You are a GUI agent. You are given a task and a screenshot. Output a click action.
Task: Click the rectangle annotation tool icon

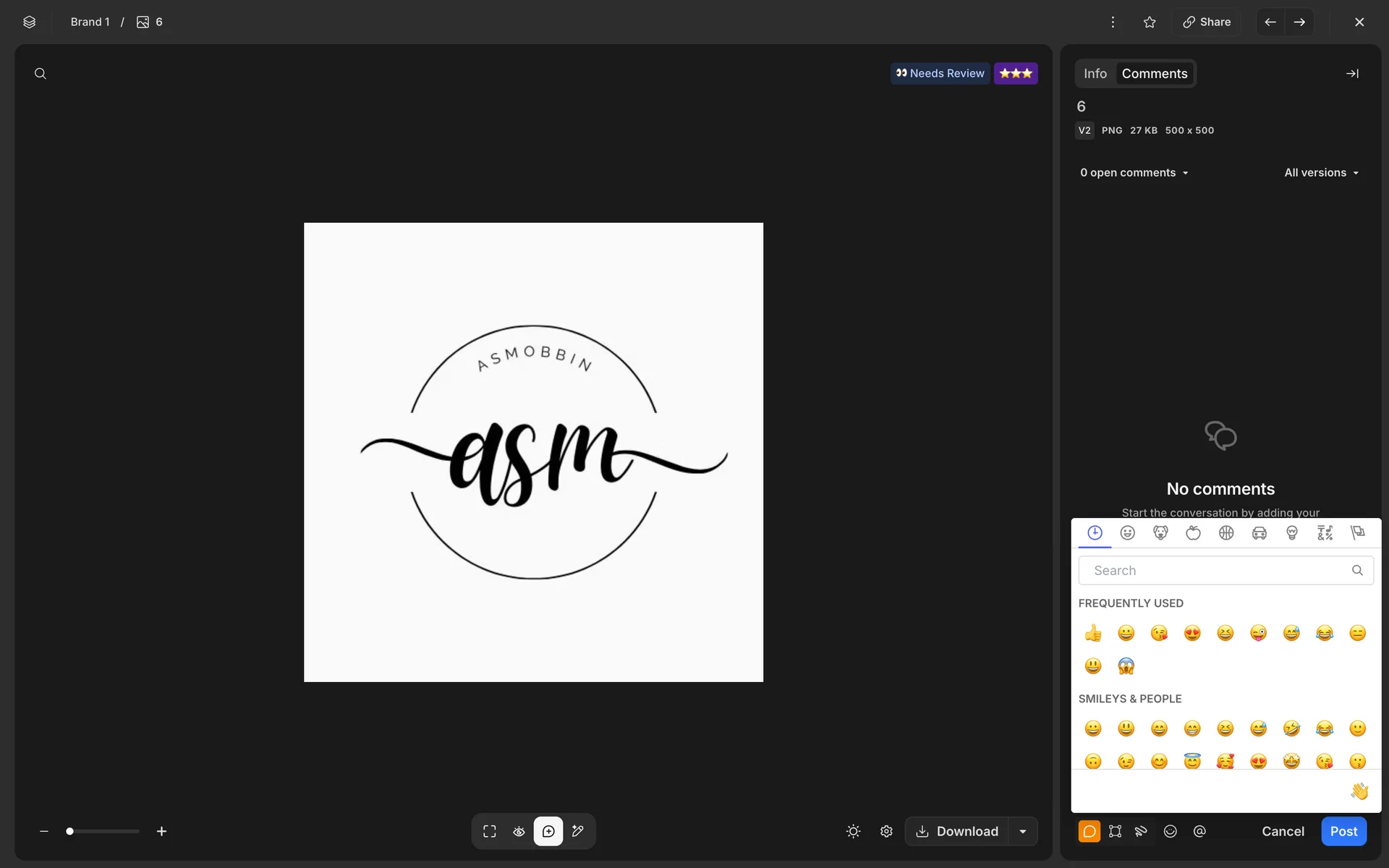(1115, 831)
